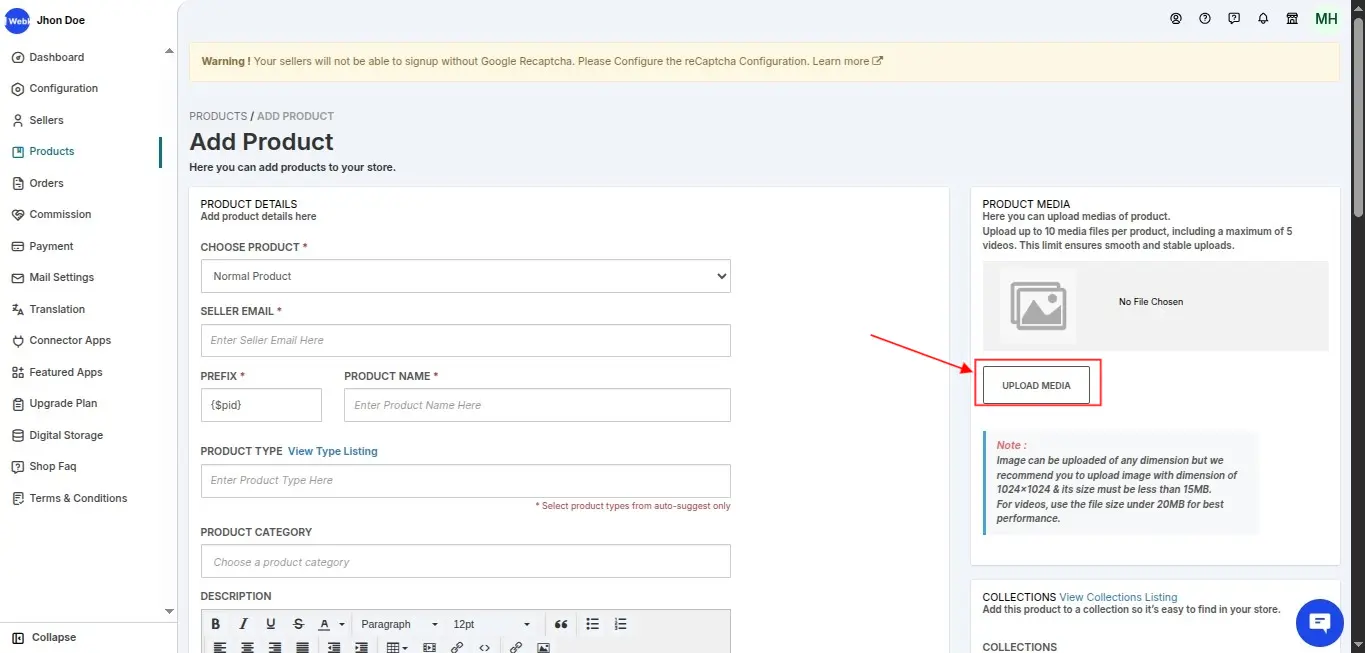Image resolution: width=1365 pixels, height=653 pixels.
Task: Click the Upload Media button
Action: click(1036, 385)
